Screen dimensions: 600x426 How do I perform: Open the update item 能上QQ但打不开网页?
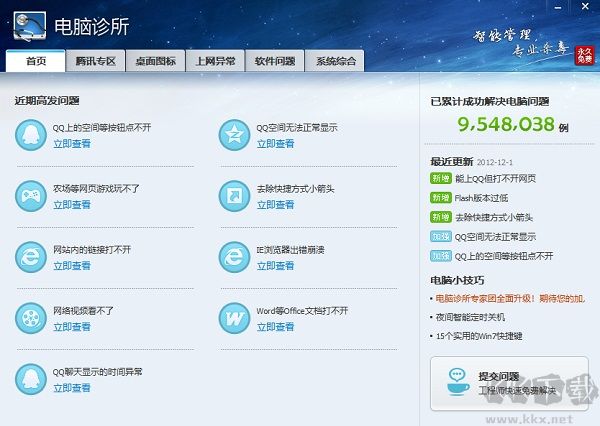(495, 179)
